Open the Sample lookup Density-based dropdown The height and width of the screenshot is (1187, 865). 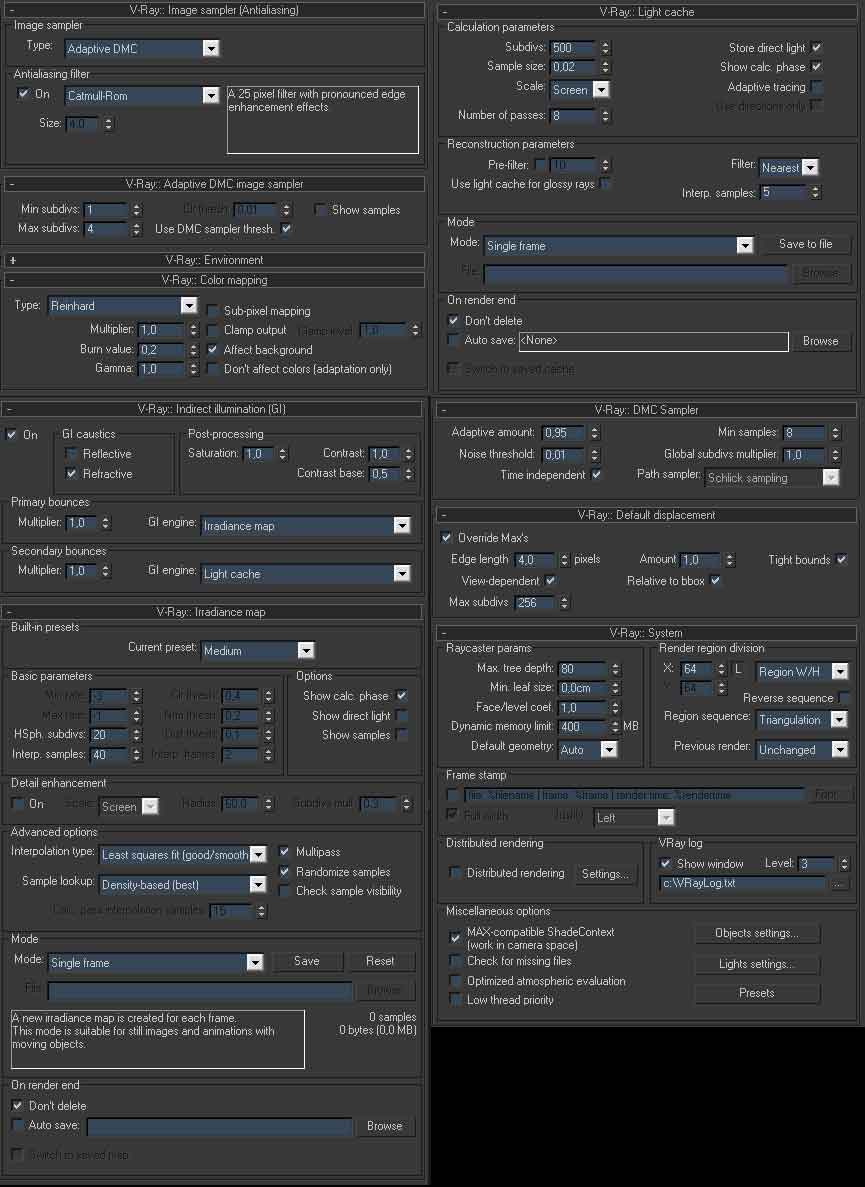183,884
